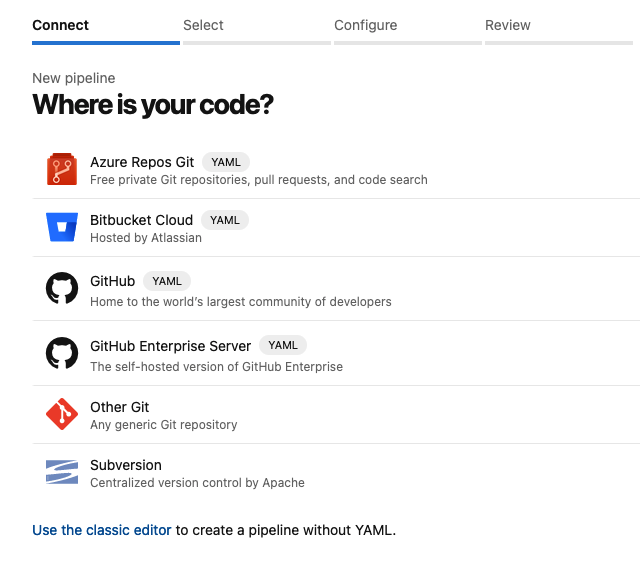The image size is (640, 564).
Task: Click the YAML badge next to Bitbucket Cloud
Action: click(x=224, y=220)
